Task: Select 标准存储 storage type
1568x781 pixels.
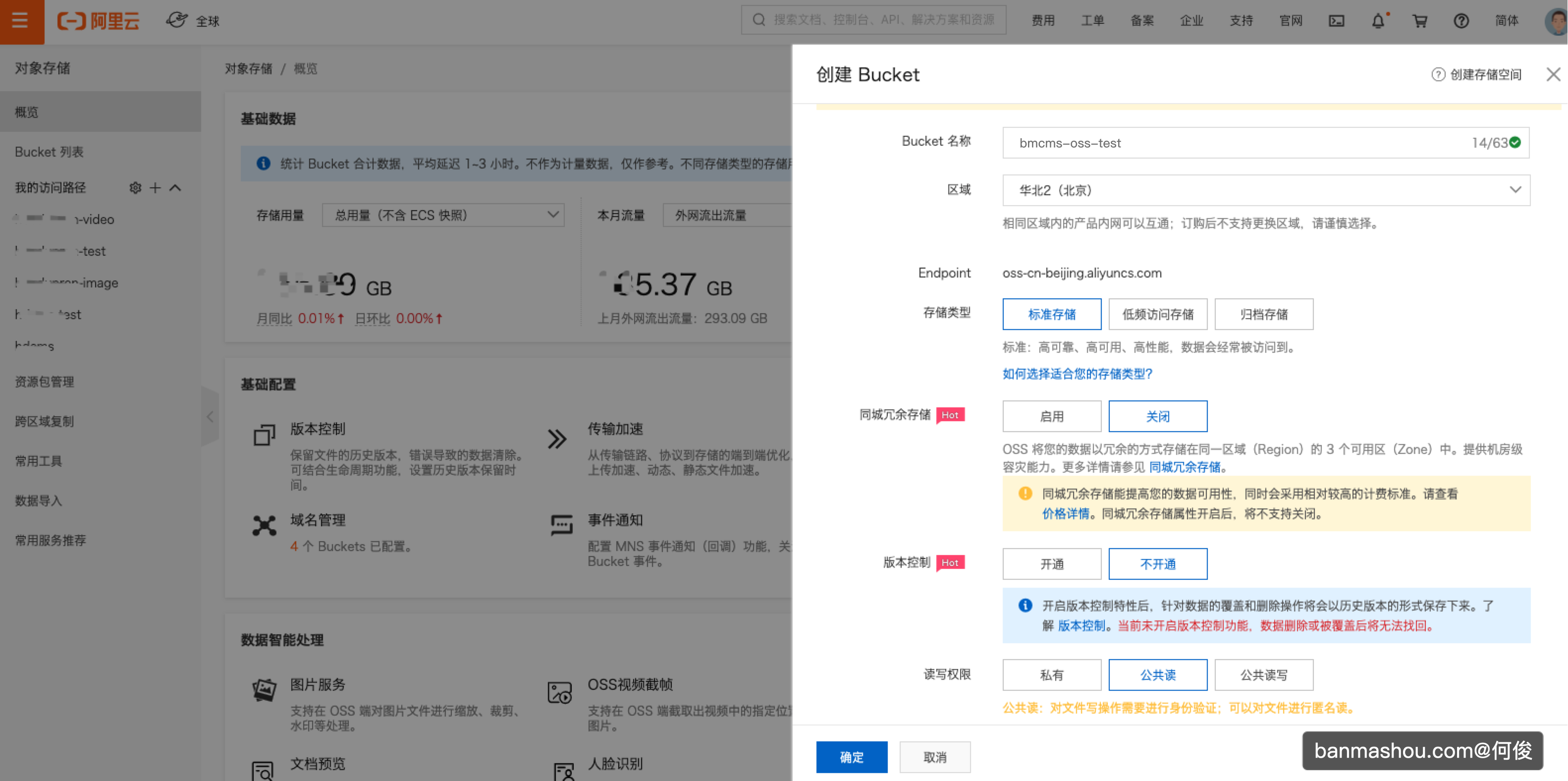Action: [1052, 314]
